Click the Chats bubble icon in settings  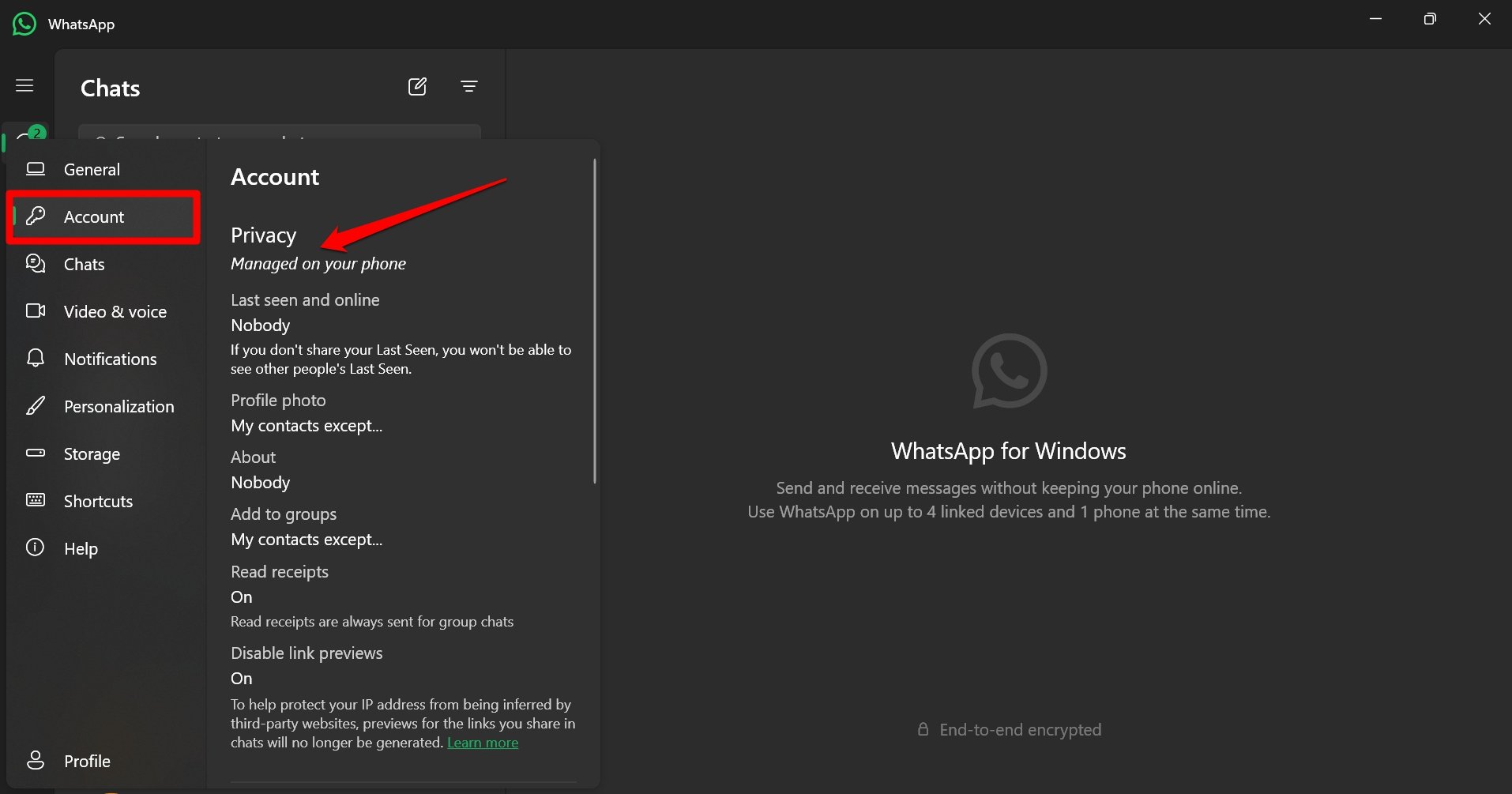(x=36, y=263)
